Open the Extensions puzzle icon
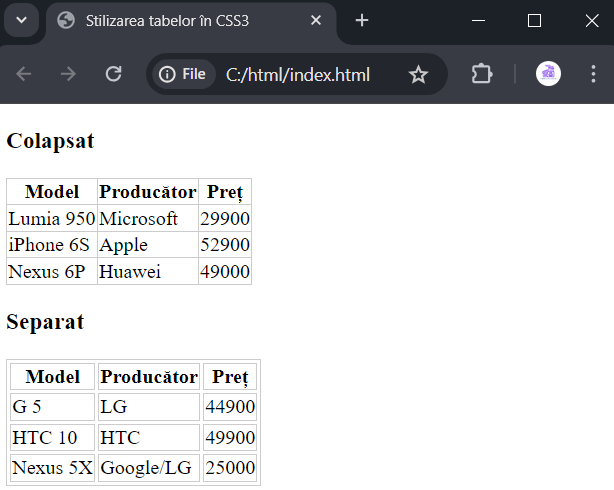This screenshot has height=490, width=614. coord(482,74)
